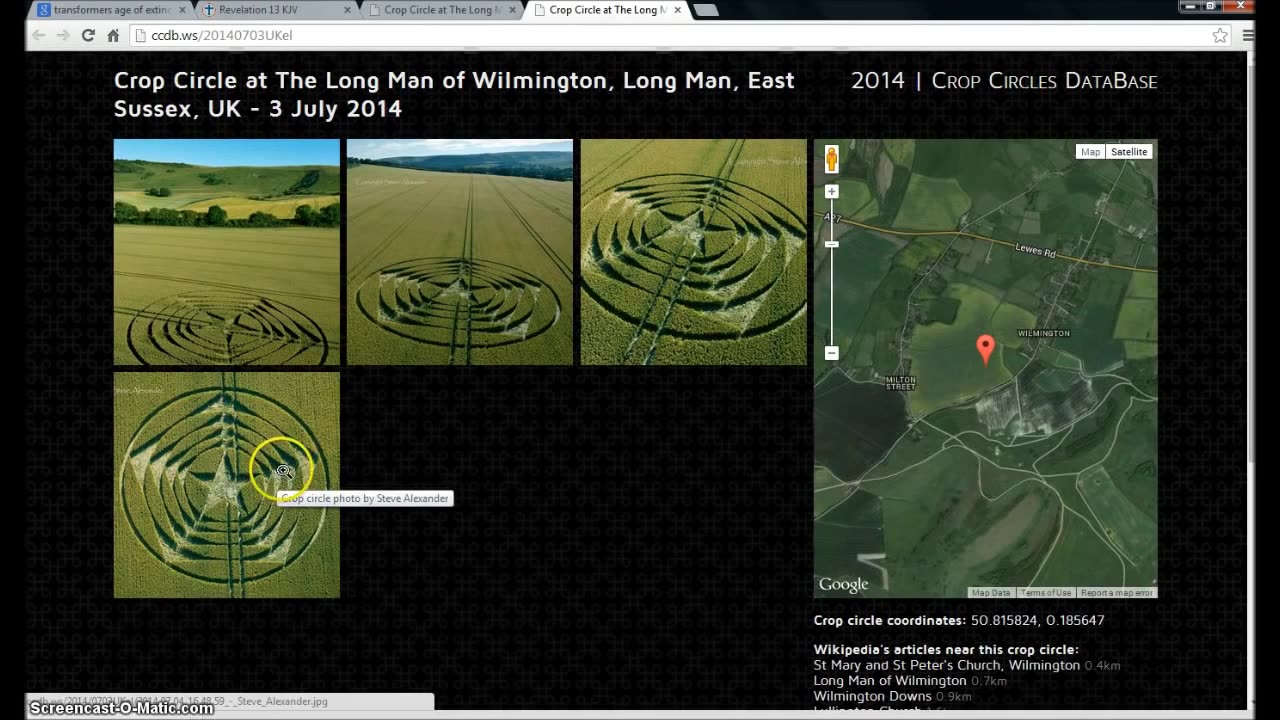Click the red location marker on the map

point(985,349)
